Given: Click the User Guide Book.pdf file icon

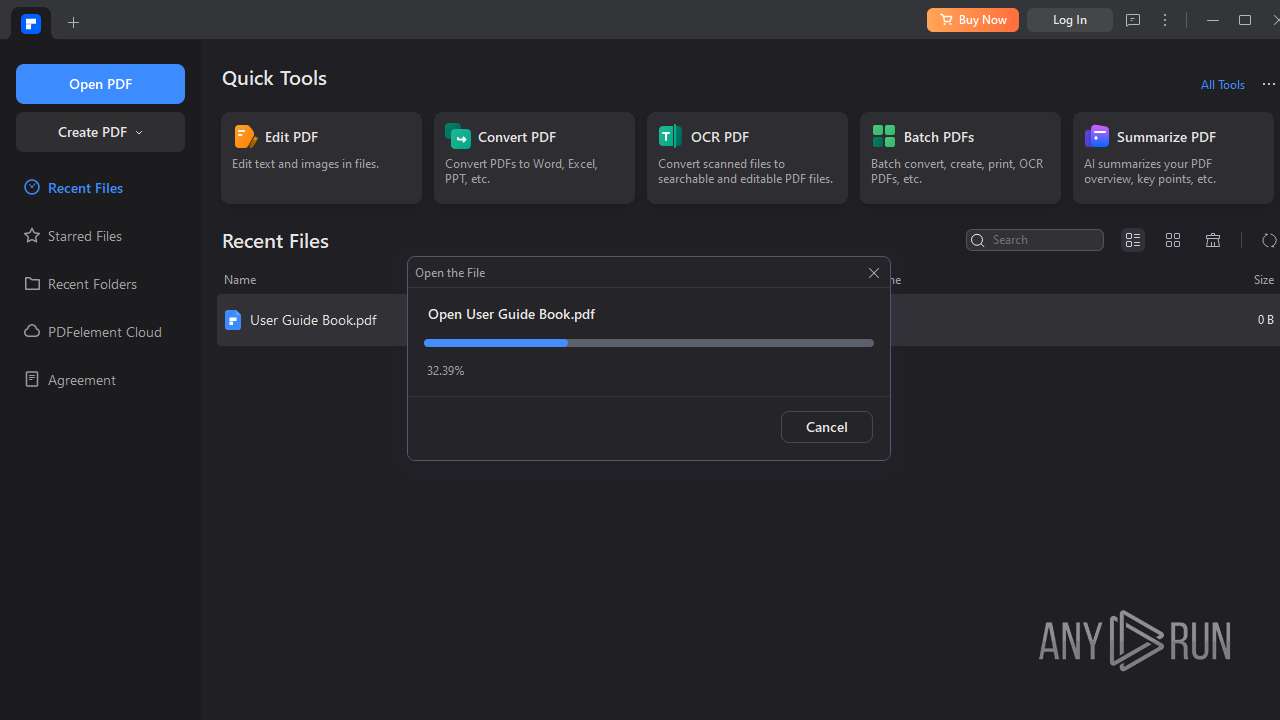Looking at the screenshot, I should click(x=233, y=320).
